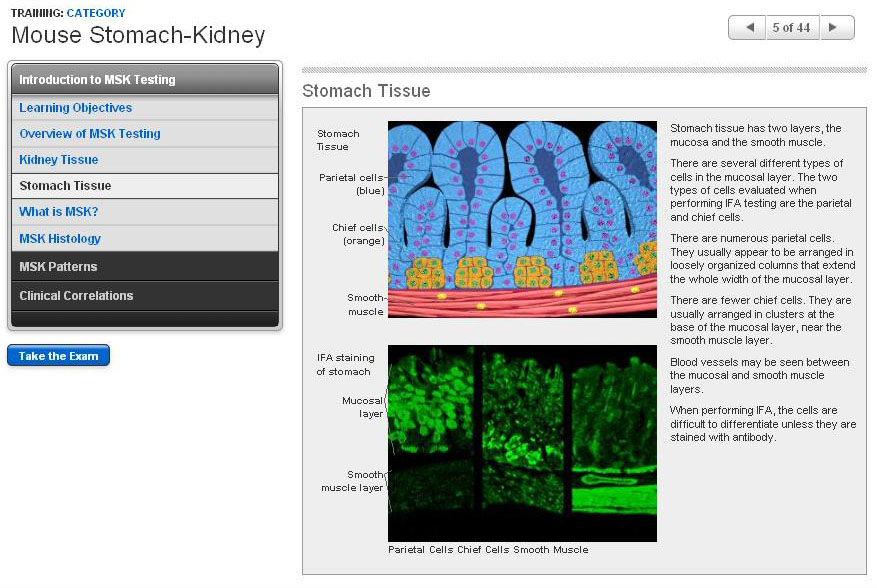The height and width of the screenshot is (588, 877).
Task: Click the stomach tissue diagram illustration
Action: 522,219
